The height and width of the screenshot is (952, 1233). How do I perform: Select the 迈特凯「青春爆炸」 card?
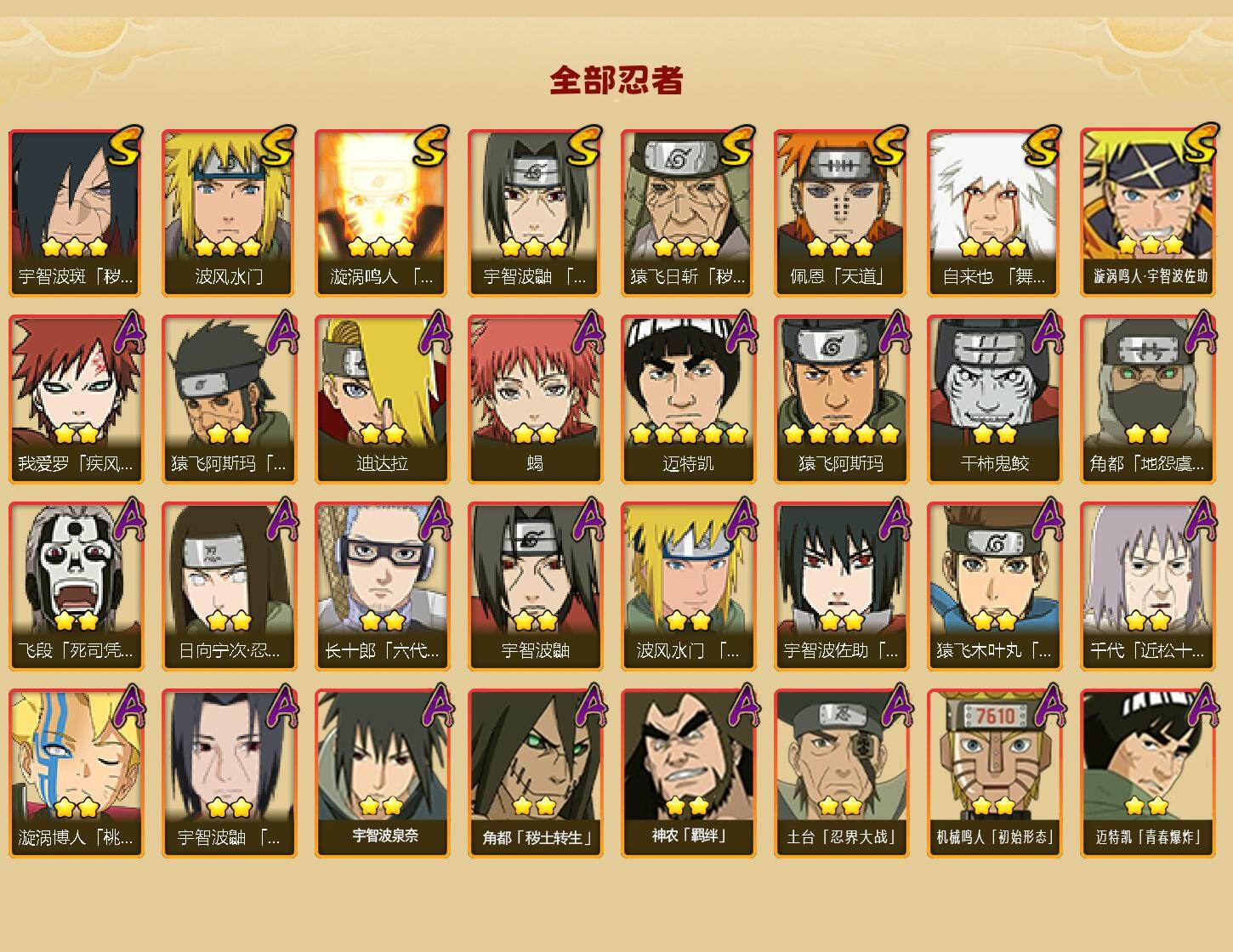tap(1147, 773)
